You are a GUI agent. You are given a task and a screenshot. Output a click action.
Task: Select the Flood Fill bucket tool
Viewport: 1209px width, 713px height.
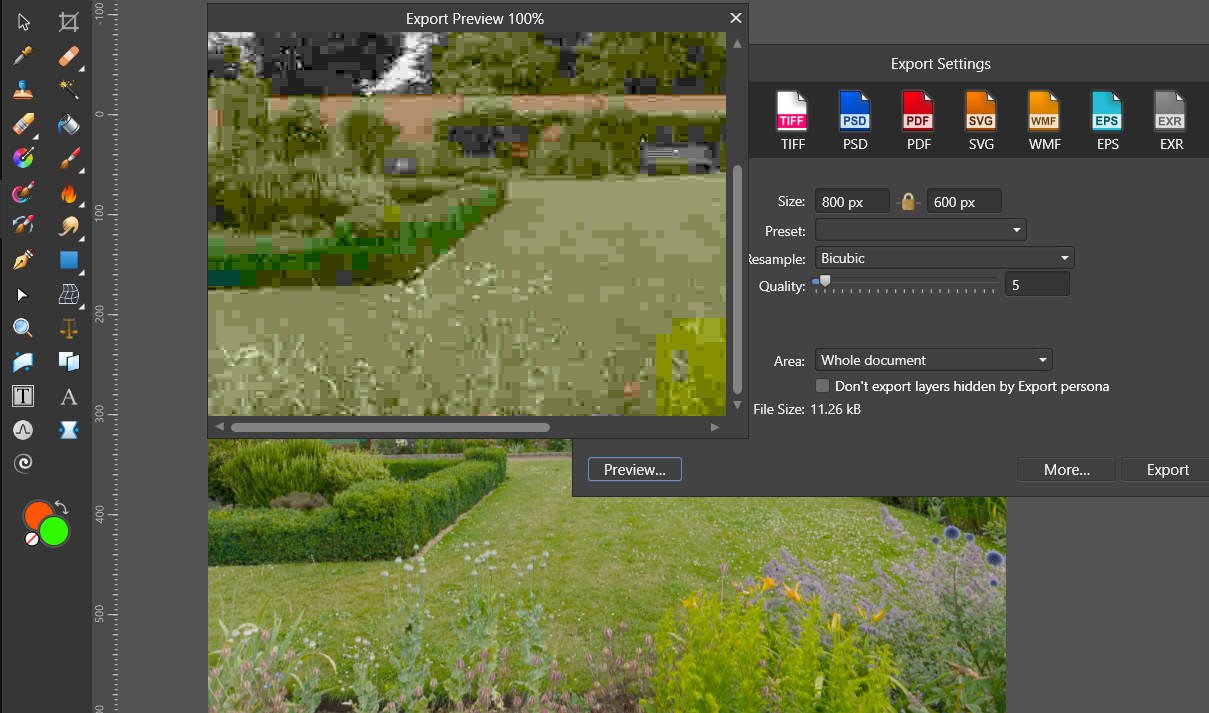[69, 124]
